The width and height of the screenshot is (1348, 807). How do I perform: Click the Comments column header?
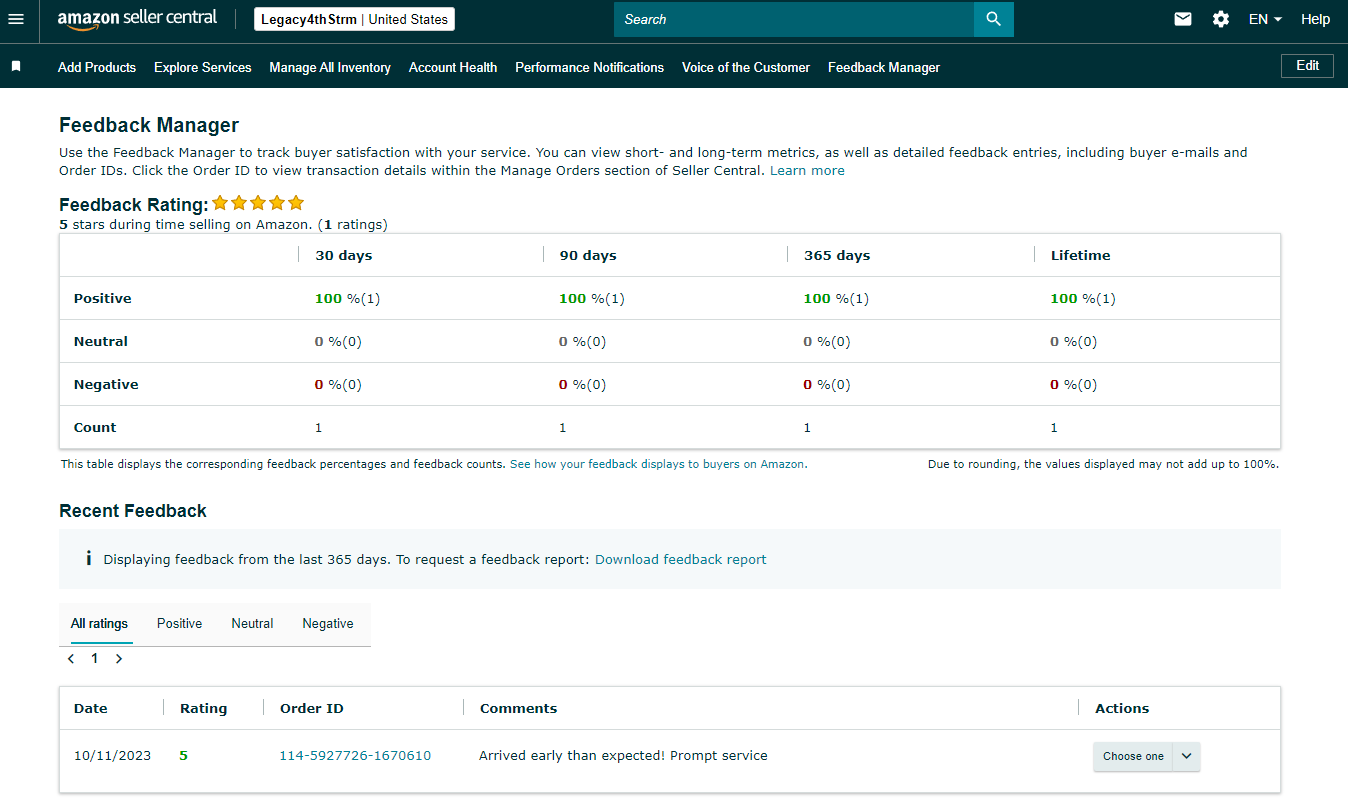pyautogui.click(x=518, y=708)
